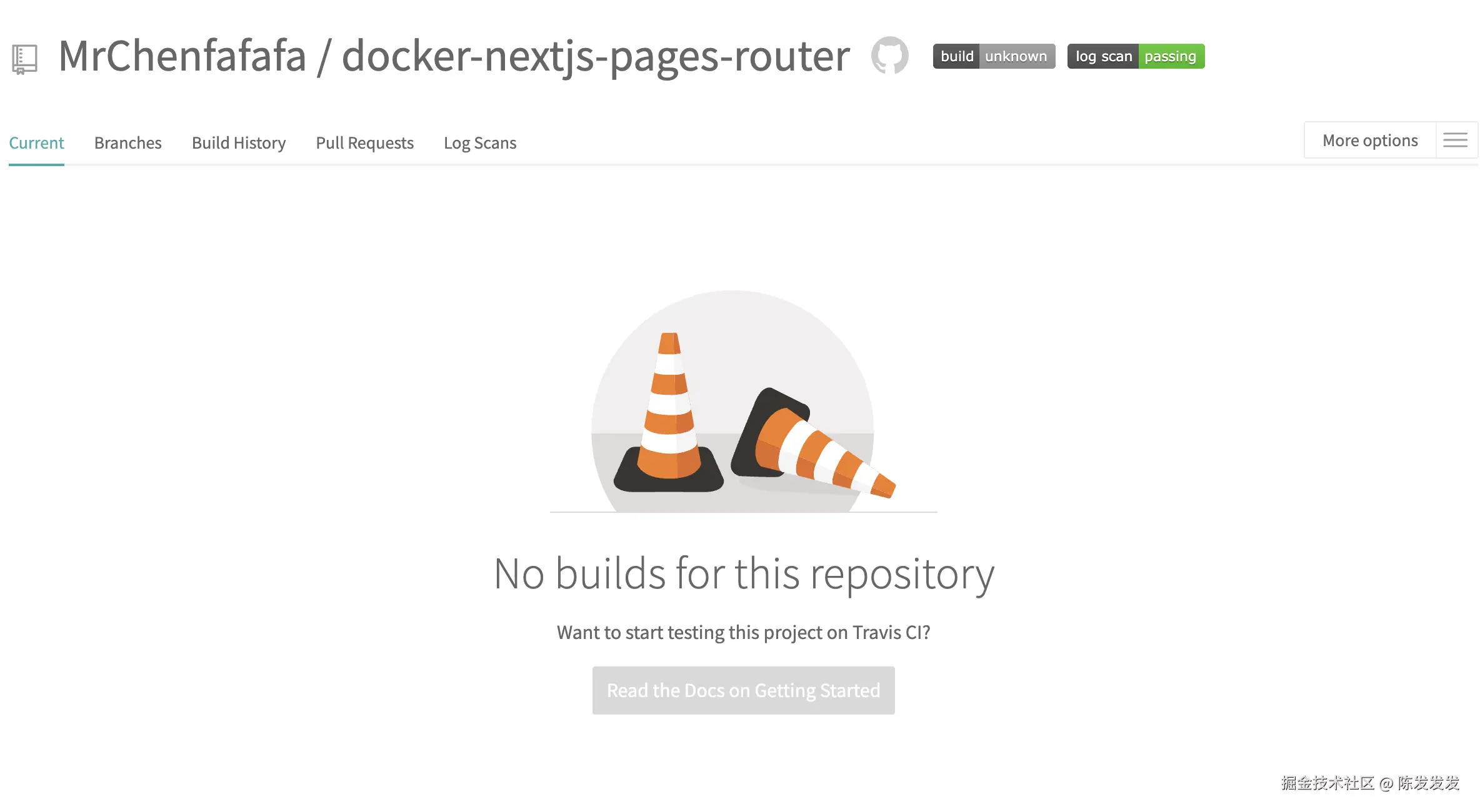Open the Build History tab
The width and height of the screenshot is (1480, 812).
[x=239, y=143]
